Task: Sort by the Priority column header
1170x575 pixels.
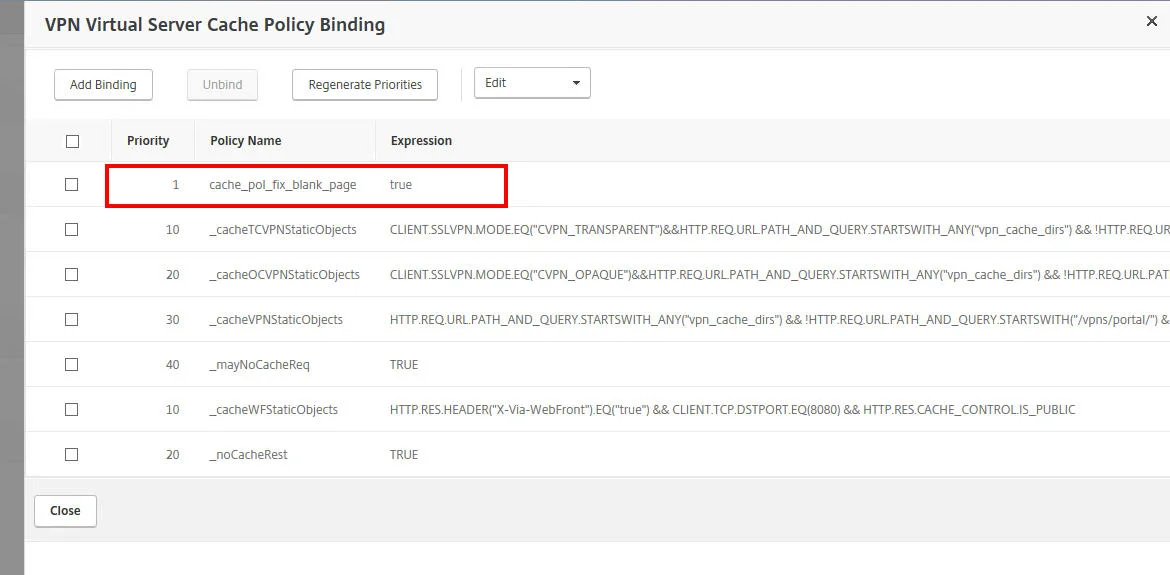Action: pyautogui.click(x=148, y=140)
